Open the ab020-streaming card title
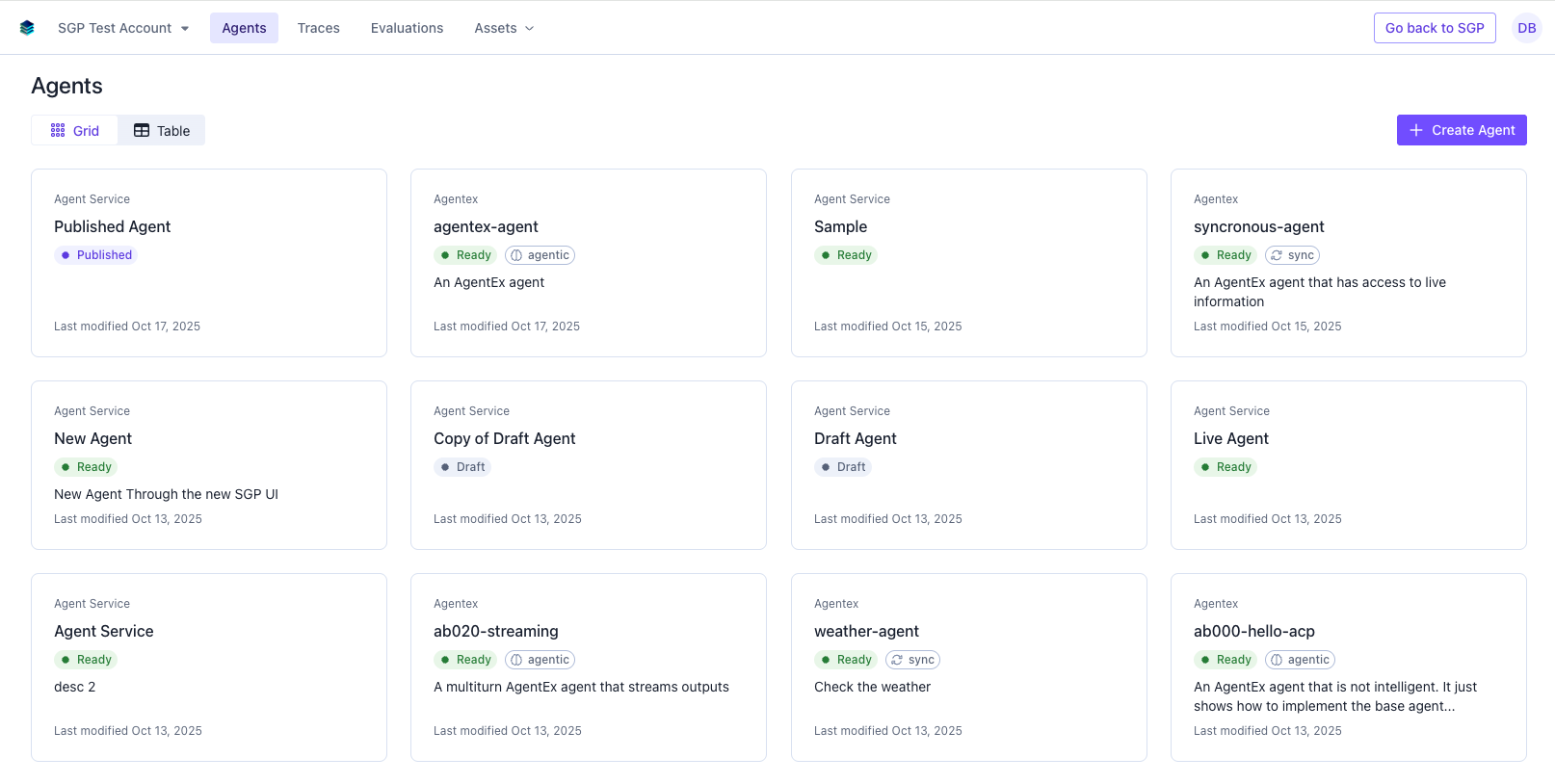Viewport: 1555px width, 784px height. 495,631
